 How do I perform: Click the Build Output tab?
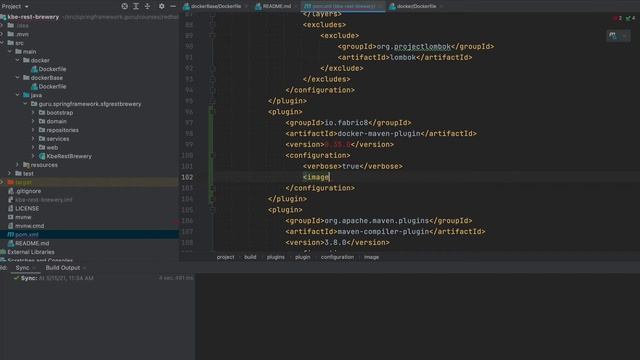point(63,268)
